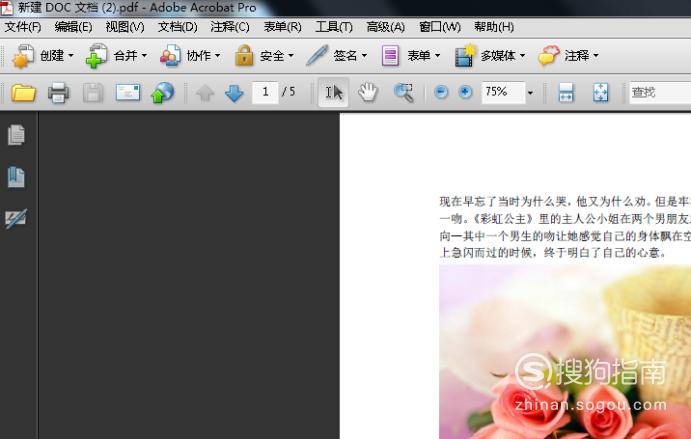This screenshot has height=439, width=691.
Task: Open the 编辑(E) menu
Action: [73, 27]
